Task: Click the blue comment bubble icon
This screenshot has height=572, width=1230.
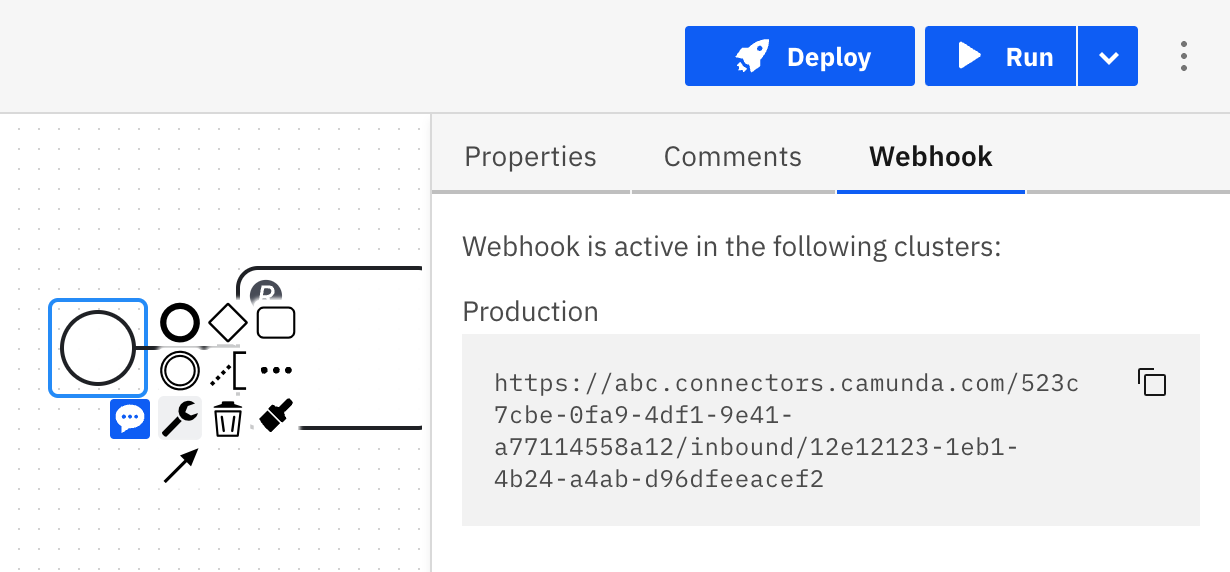Action: [x=130, y=418]
